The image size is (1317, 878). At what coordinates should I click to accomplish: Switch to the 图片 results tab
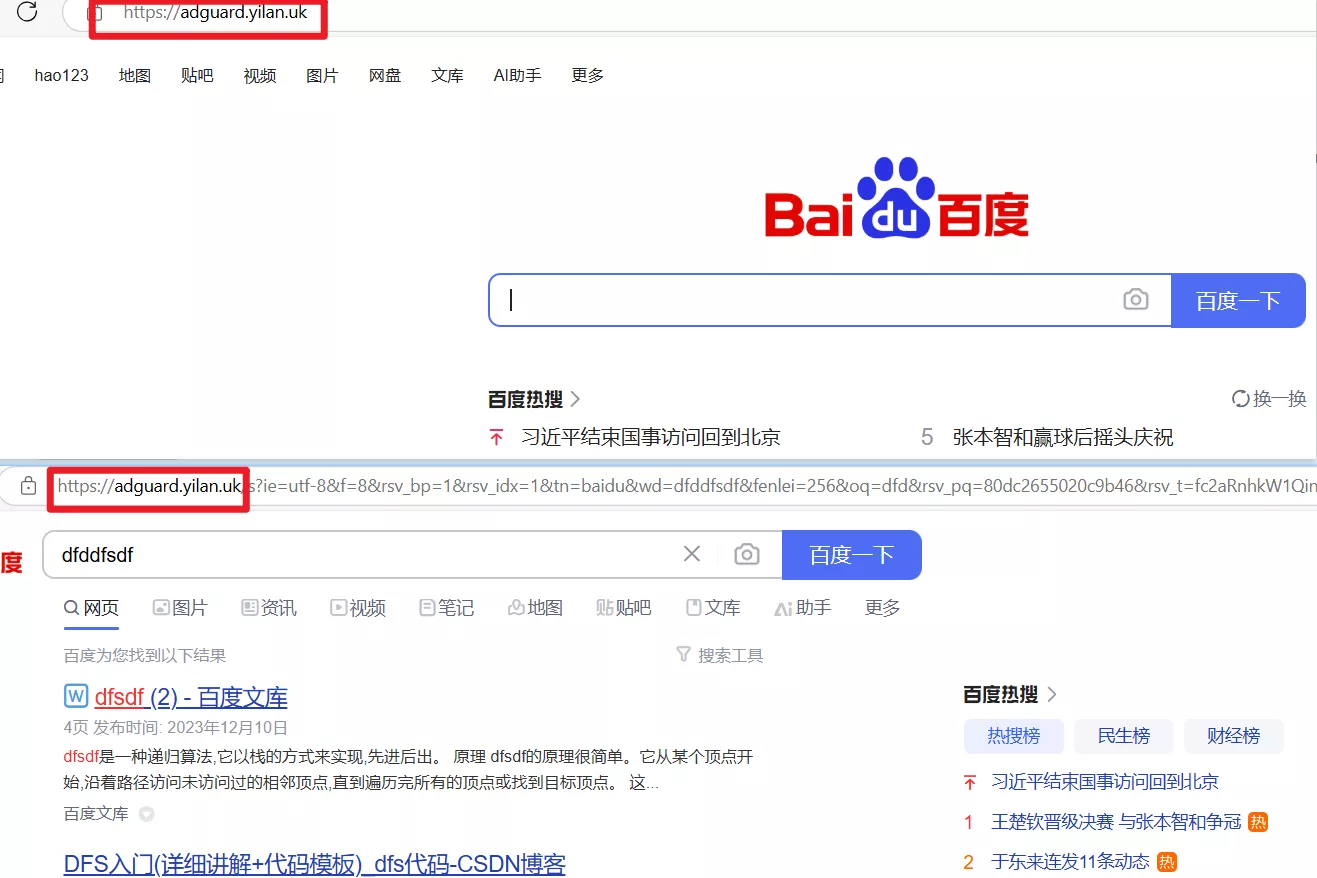pos(180,607)
